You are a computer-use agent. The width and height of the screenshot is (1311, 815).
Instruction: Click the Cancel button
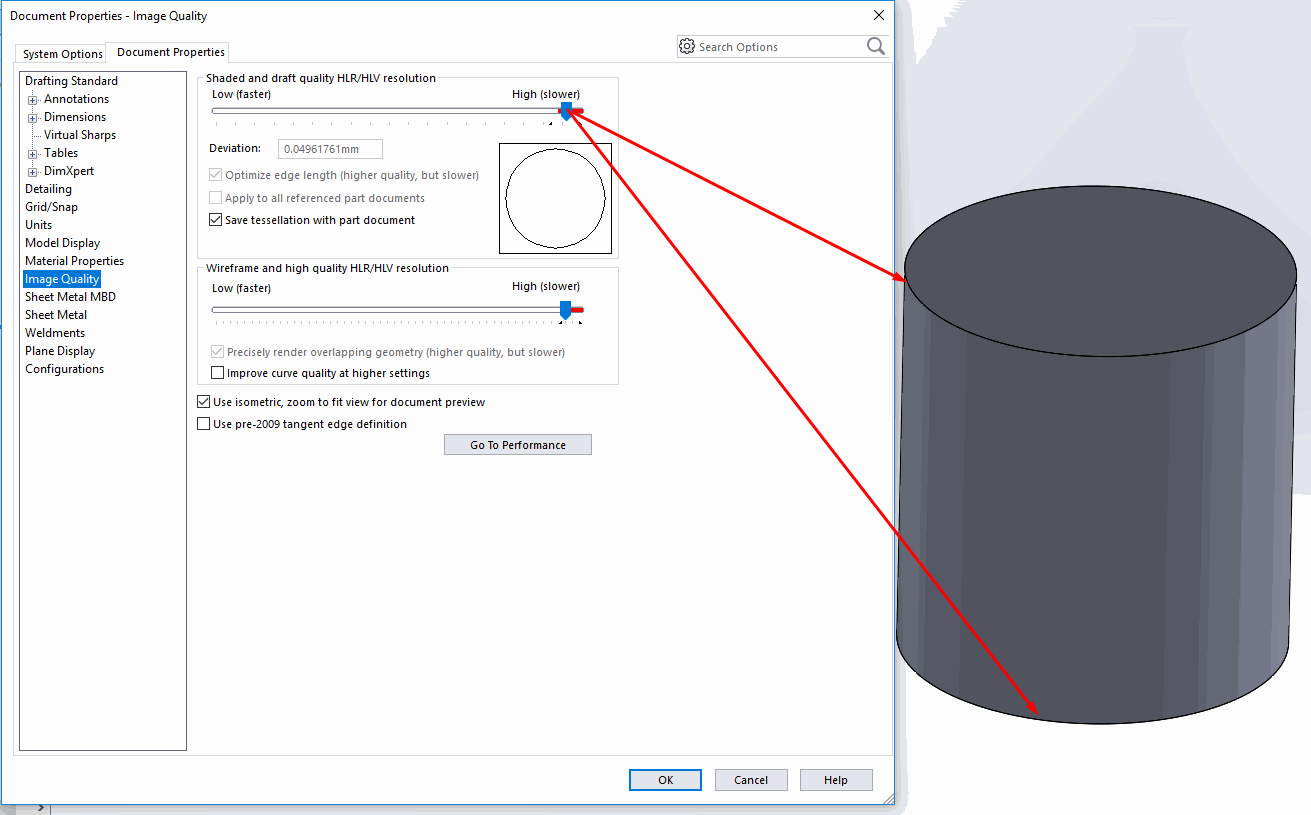[751, 780]
